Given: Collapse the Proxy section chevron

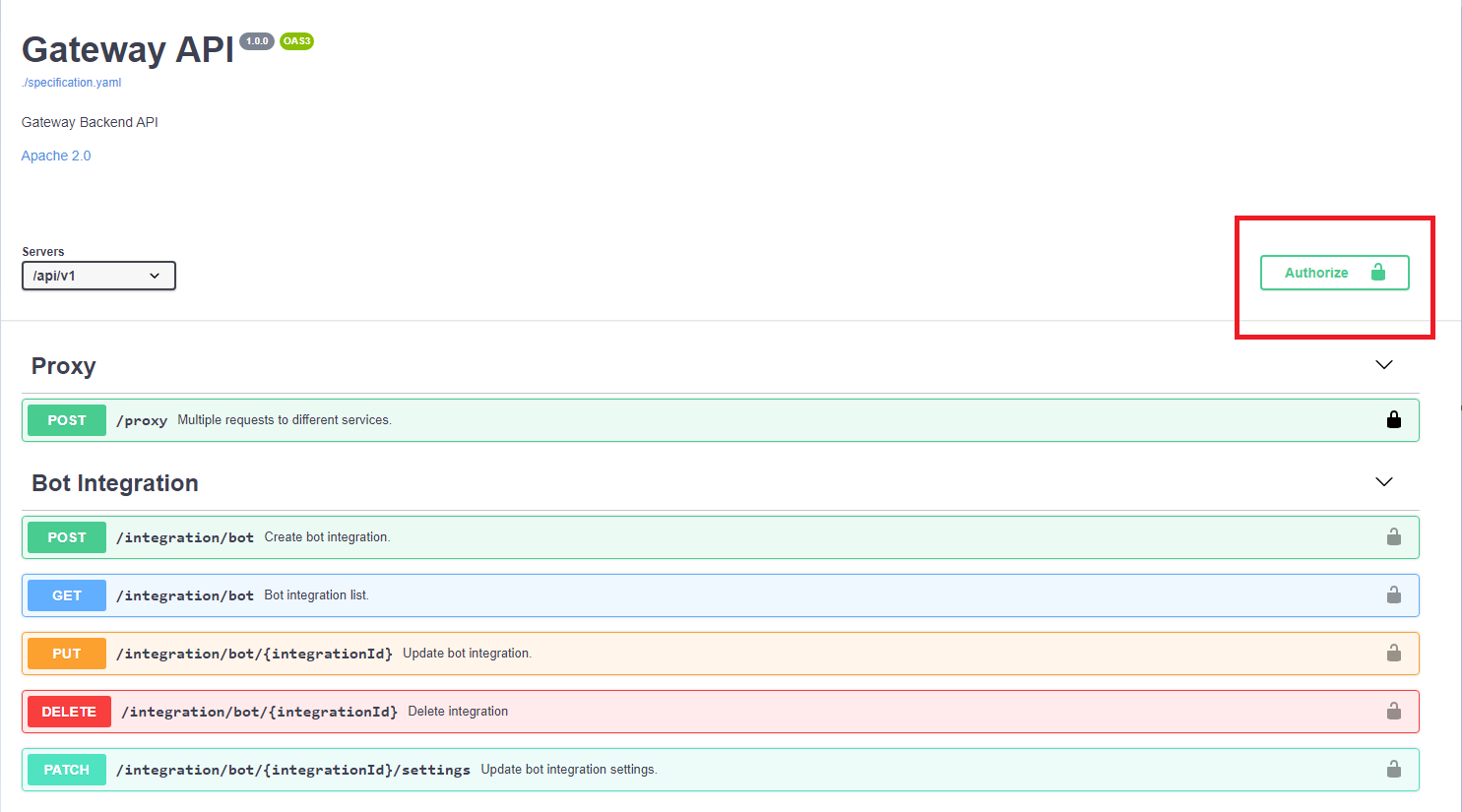Looking at the screenshot, I should (x=1383, y=365).
